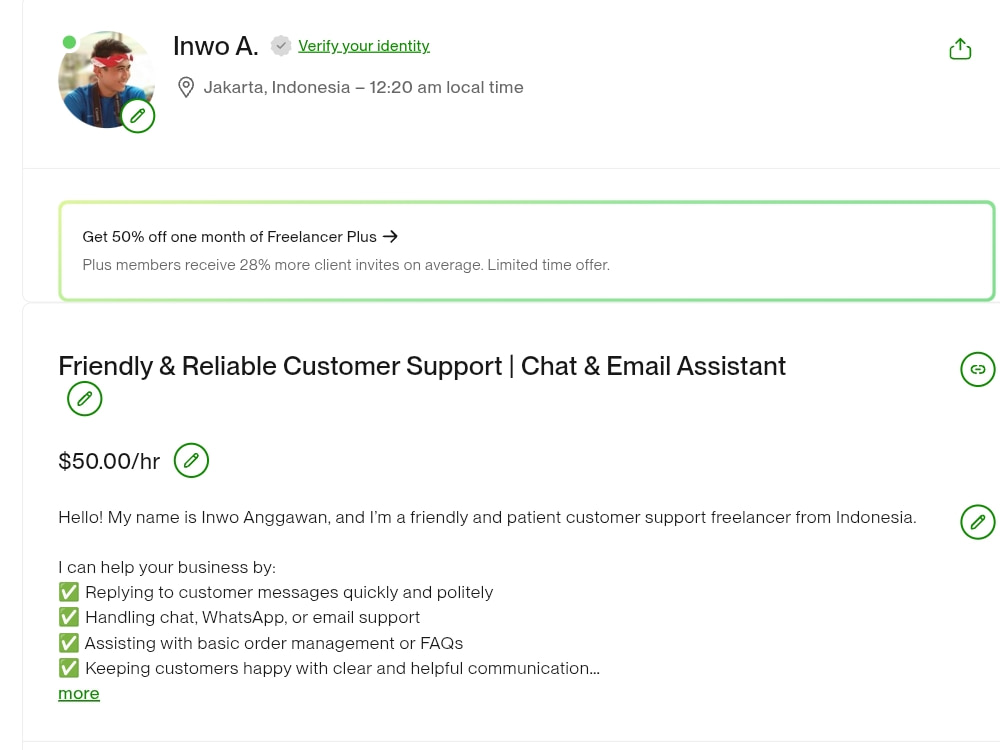
Task: Click the Inwo A. profile photo
Action: (106, 79)
